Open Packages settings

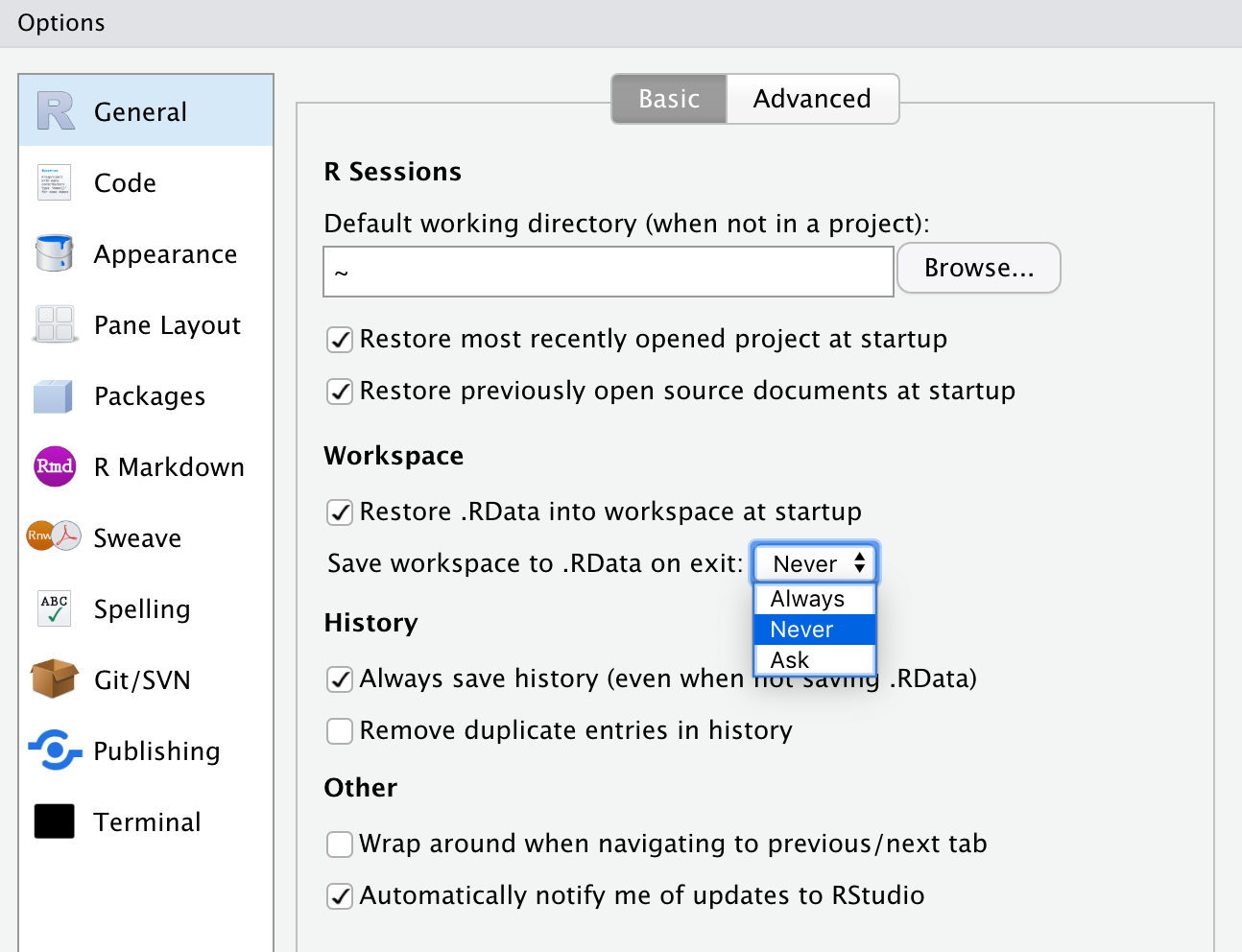click(x=146, y=395)
